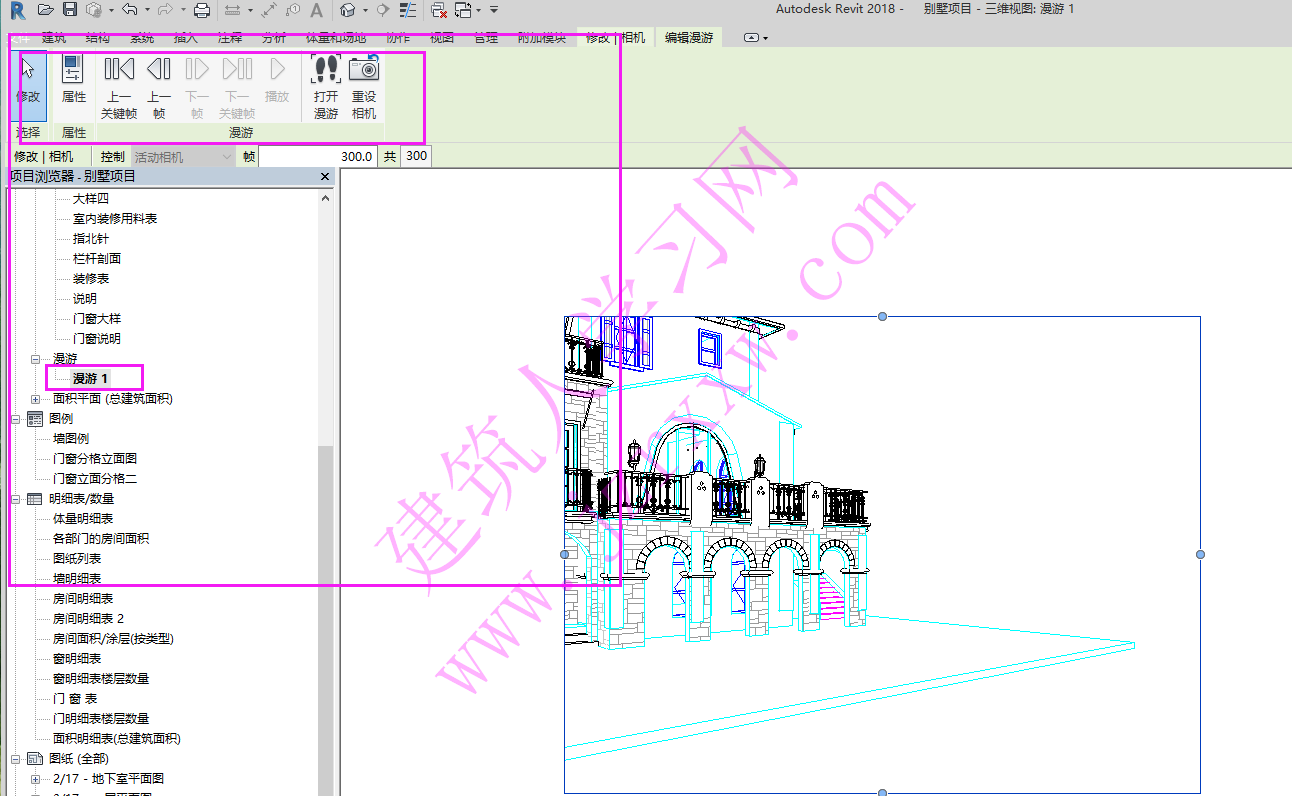The image size is (1292, 796).
Task: Click the Aligned Dimension icon
Action: tap(269, 10)
